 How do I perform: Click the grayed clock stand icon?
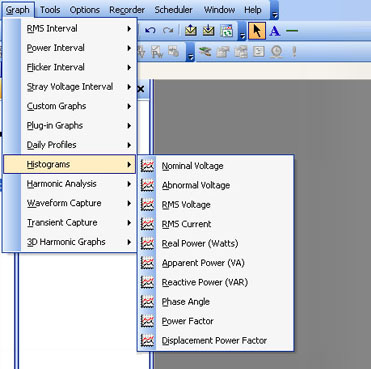277,52
